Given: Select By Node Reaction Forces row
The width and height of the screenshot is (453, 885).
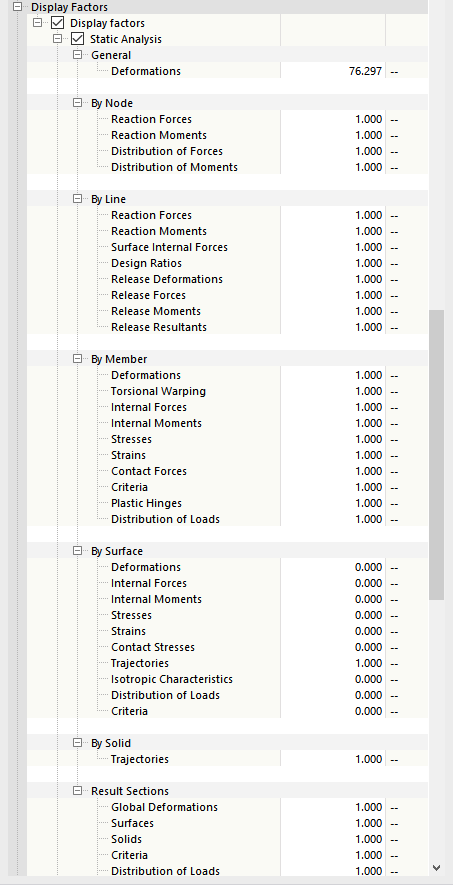Looking at the screenshot, I should tap(228, 119).
